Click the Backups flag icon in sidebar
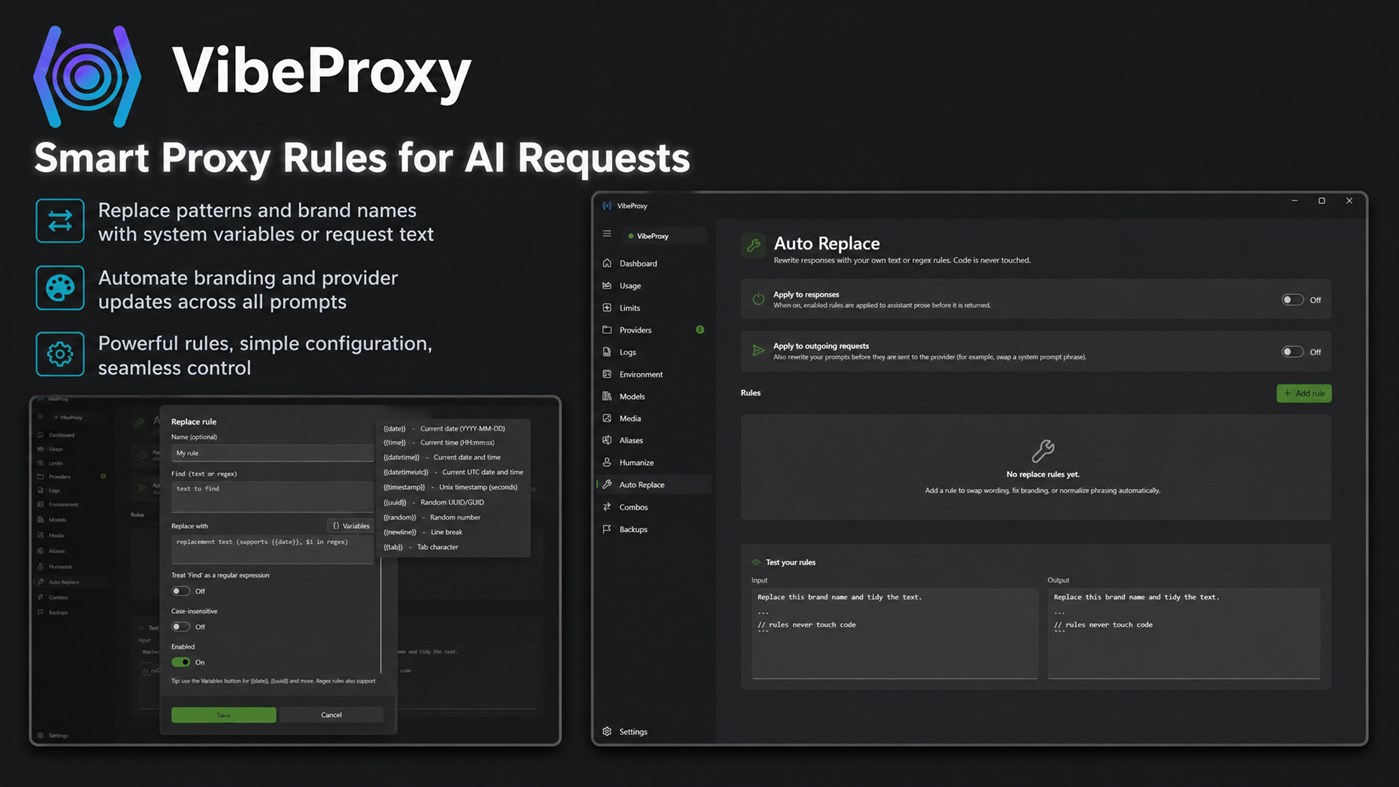This screenshot has width=1399, height=787. point(607,529)
